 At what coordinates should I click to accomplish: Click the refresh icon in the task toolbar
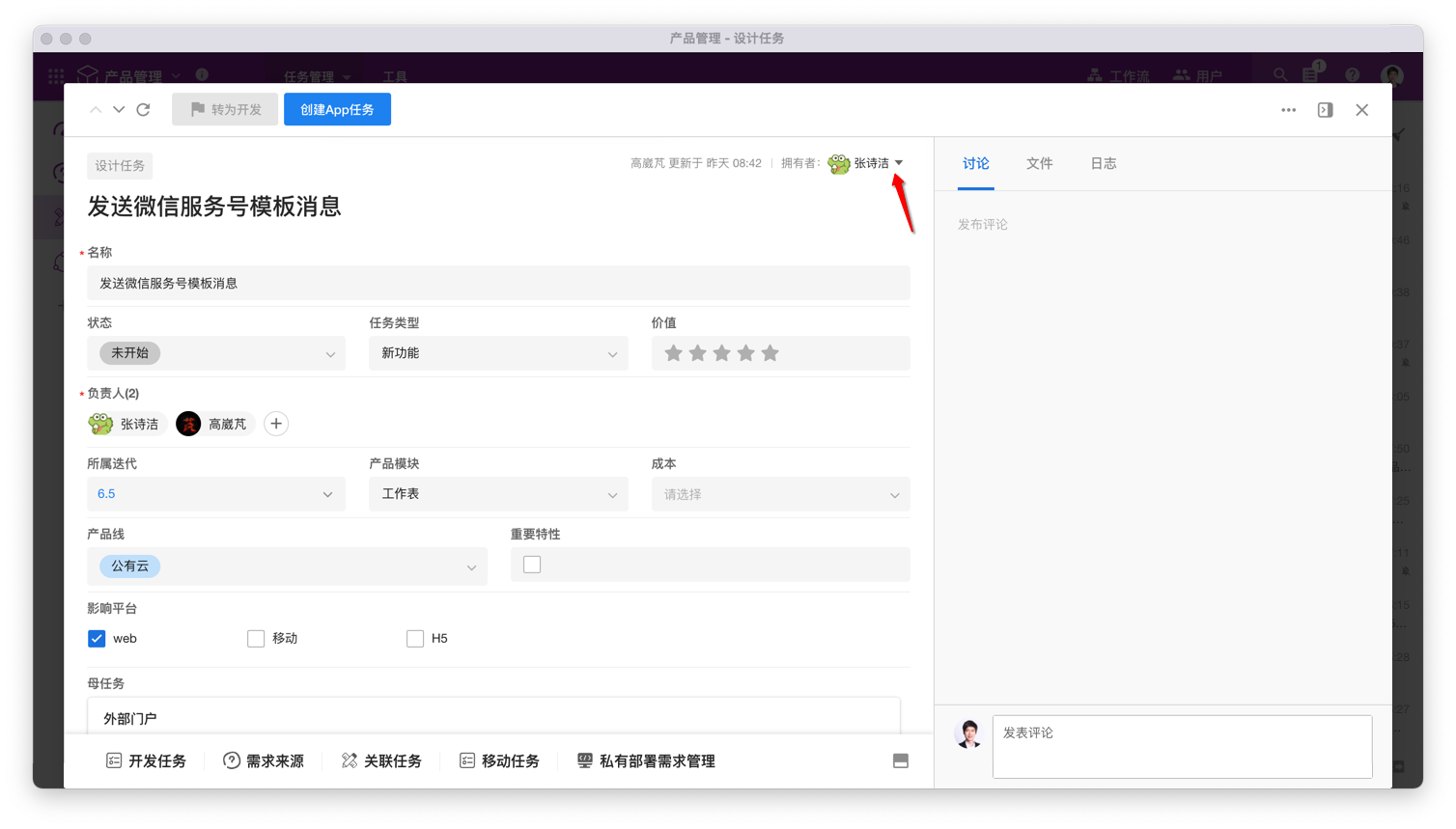(x=143, y=110)
